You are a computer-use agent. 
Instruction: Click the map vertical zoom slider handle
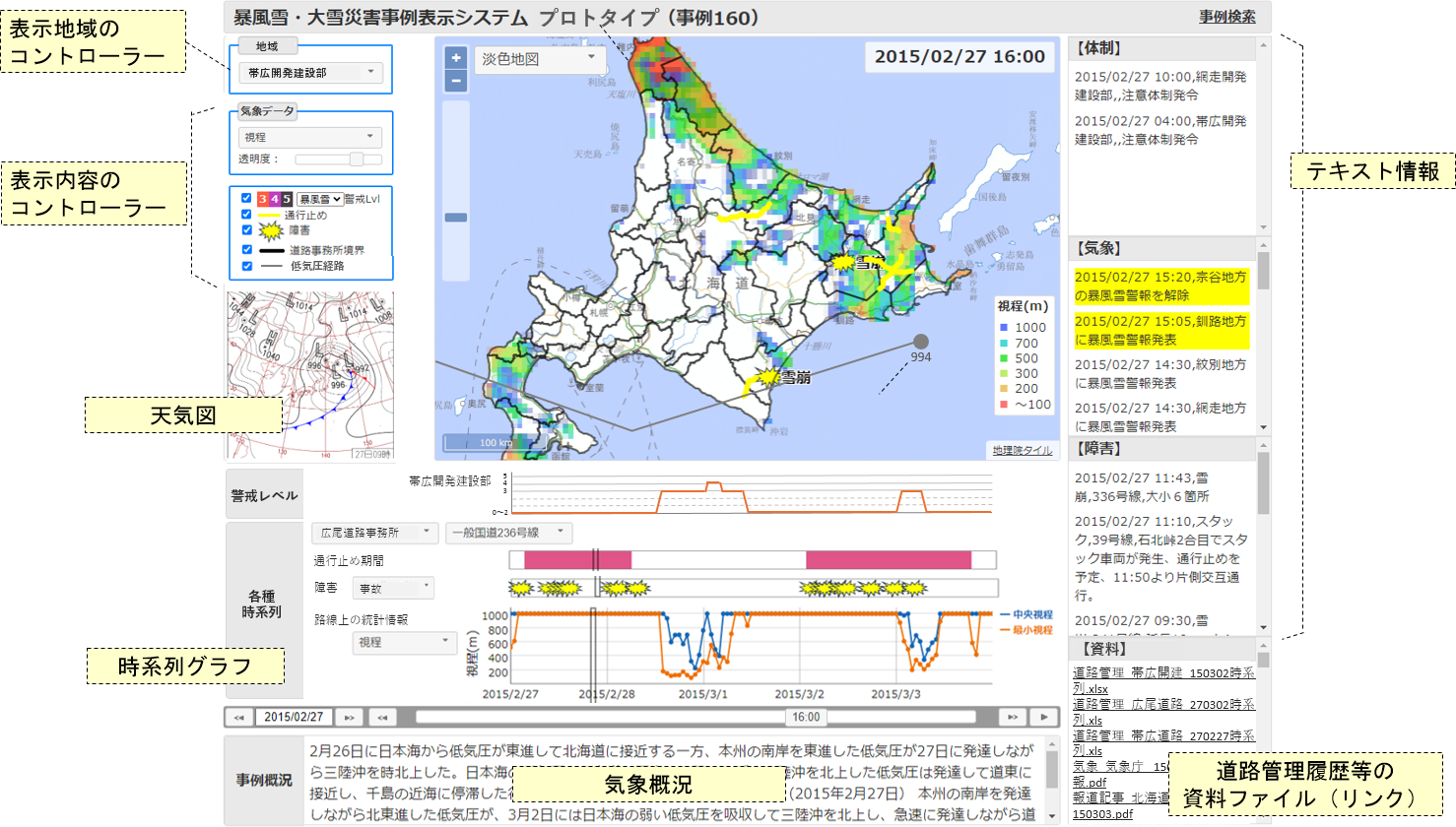[455, 218]
